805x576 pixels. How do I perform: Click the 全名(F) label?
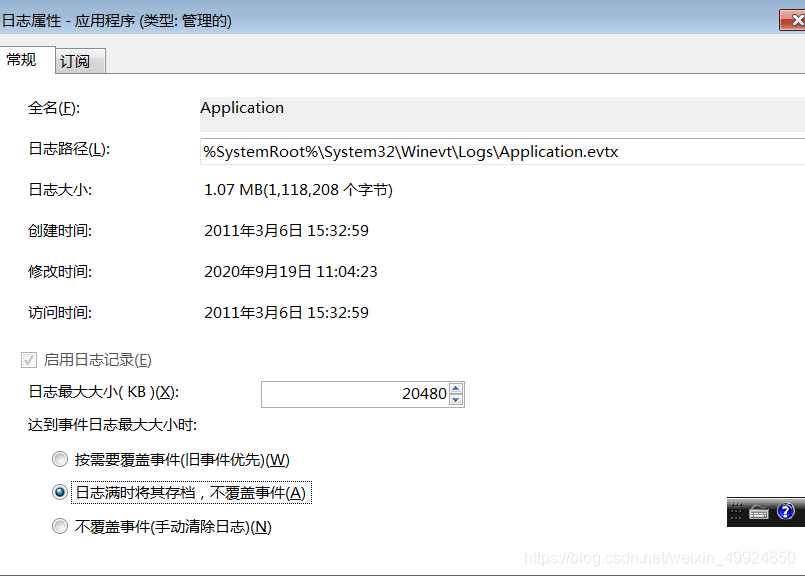tap(53, 108)
